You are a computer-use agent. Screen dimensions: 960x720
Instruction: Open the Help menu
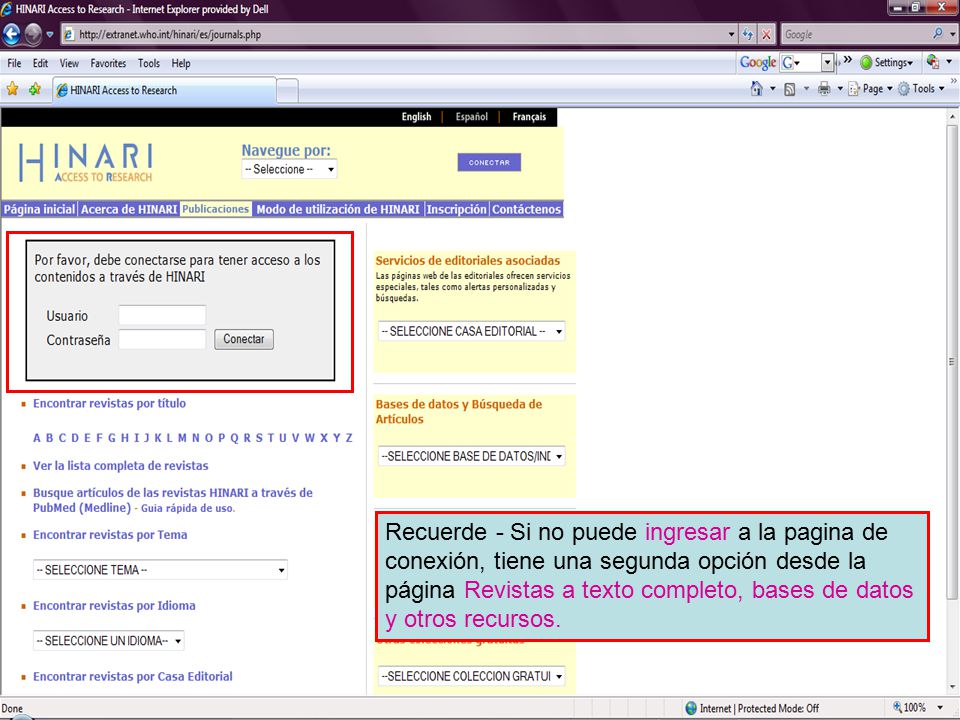click(181, 63)
